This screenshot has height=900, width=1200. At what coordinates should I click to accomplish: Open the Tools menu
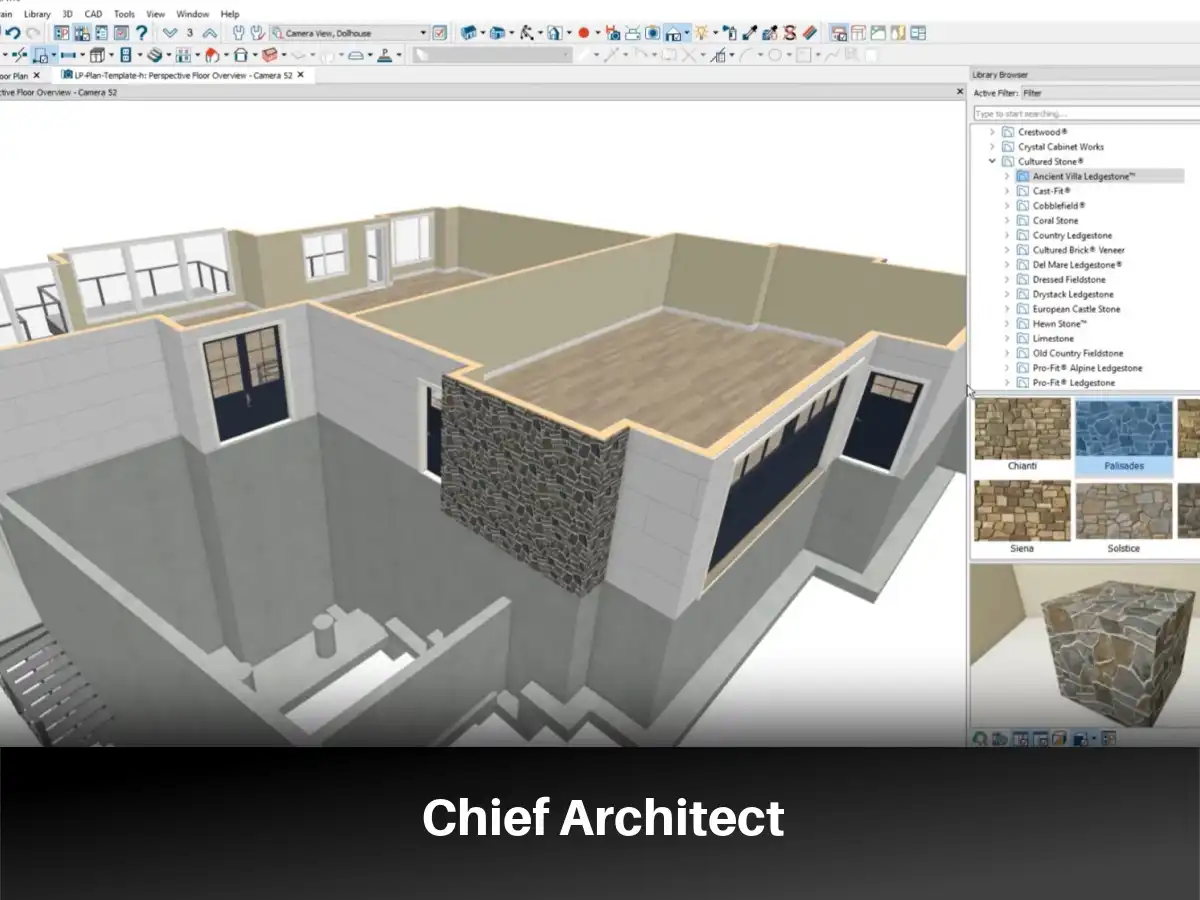(x=124, y=14)
